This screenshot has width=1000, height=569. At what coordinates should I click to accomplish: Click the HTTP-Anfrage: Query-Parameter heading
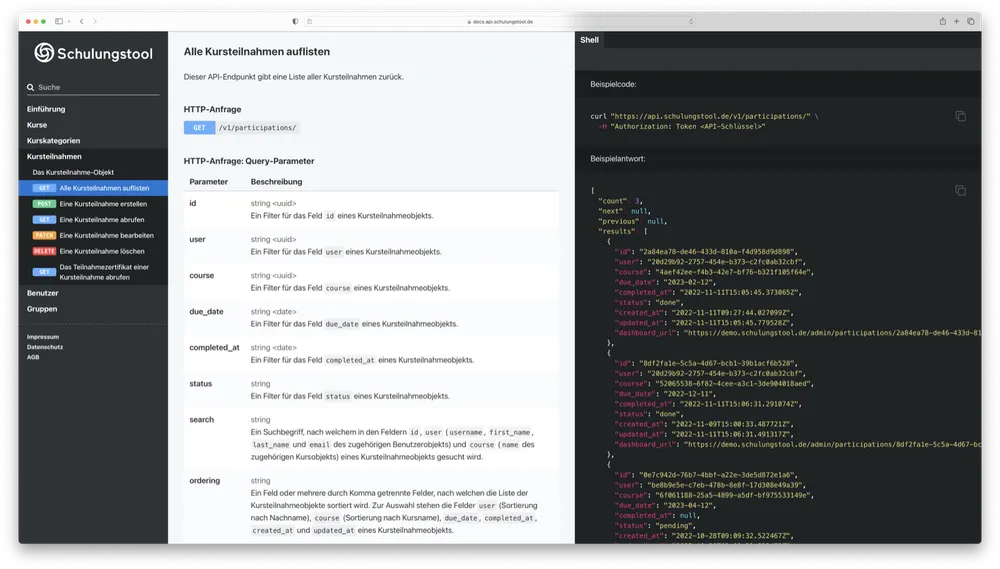(x=249, y=161)
